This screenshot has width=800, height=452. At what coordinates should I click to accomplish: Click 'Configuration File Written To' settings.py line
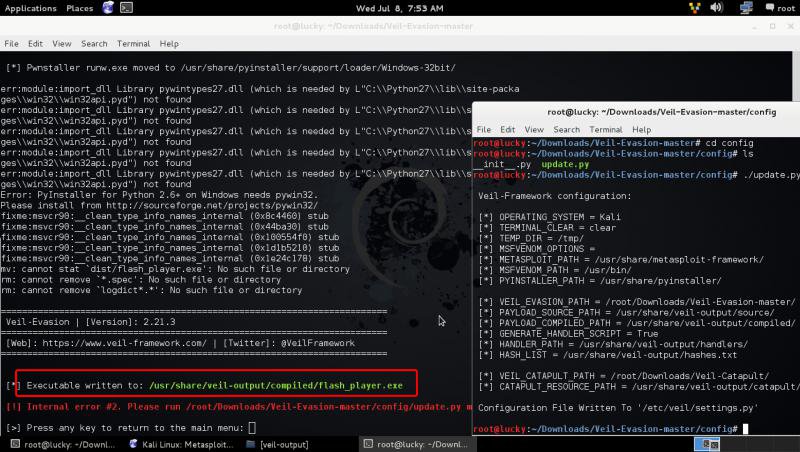point(618,408)
